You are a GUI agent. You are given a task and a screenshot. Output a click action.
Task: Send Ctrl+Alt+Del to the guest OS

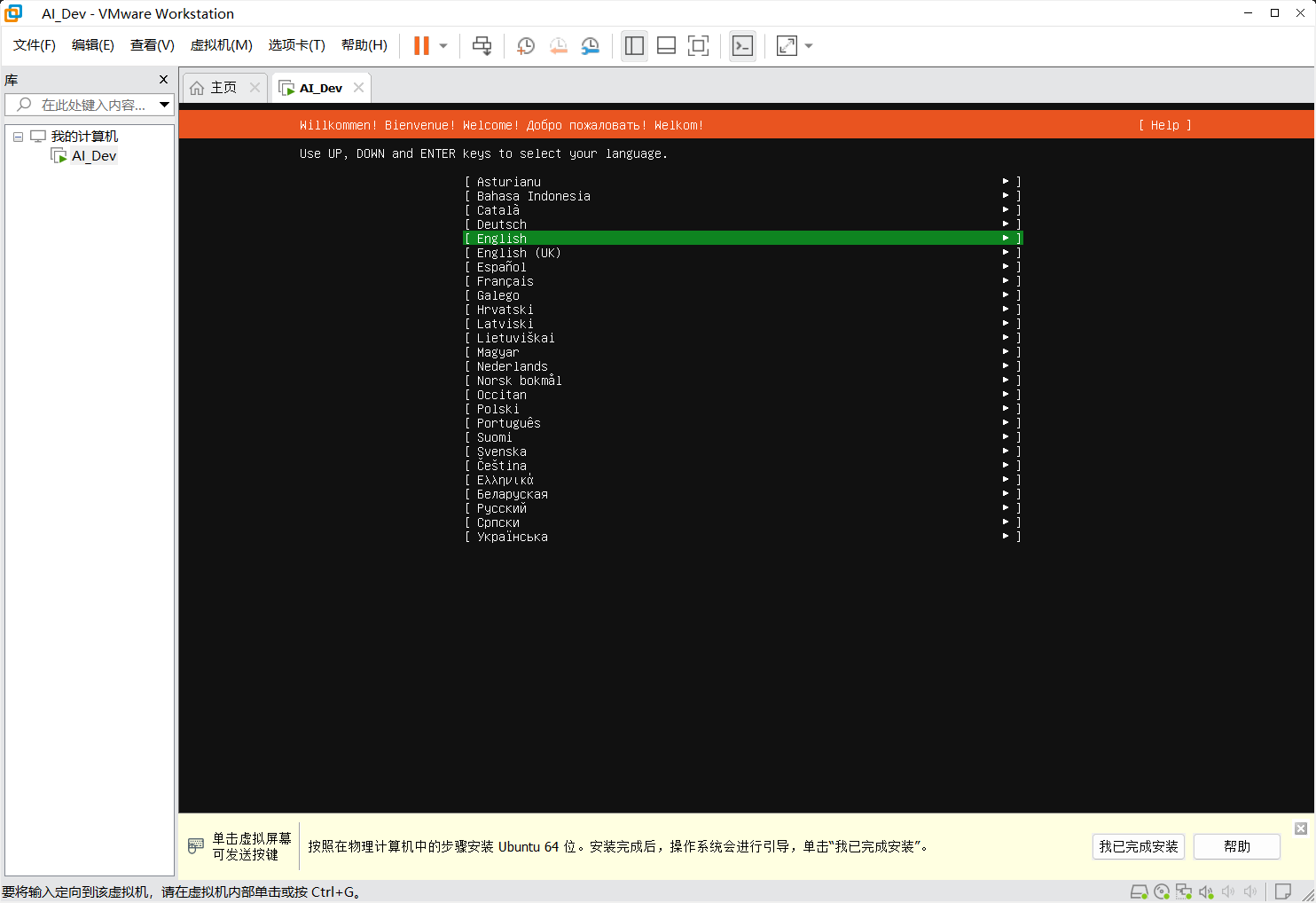point(482,45)
